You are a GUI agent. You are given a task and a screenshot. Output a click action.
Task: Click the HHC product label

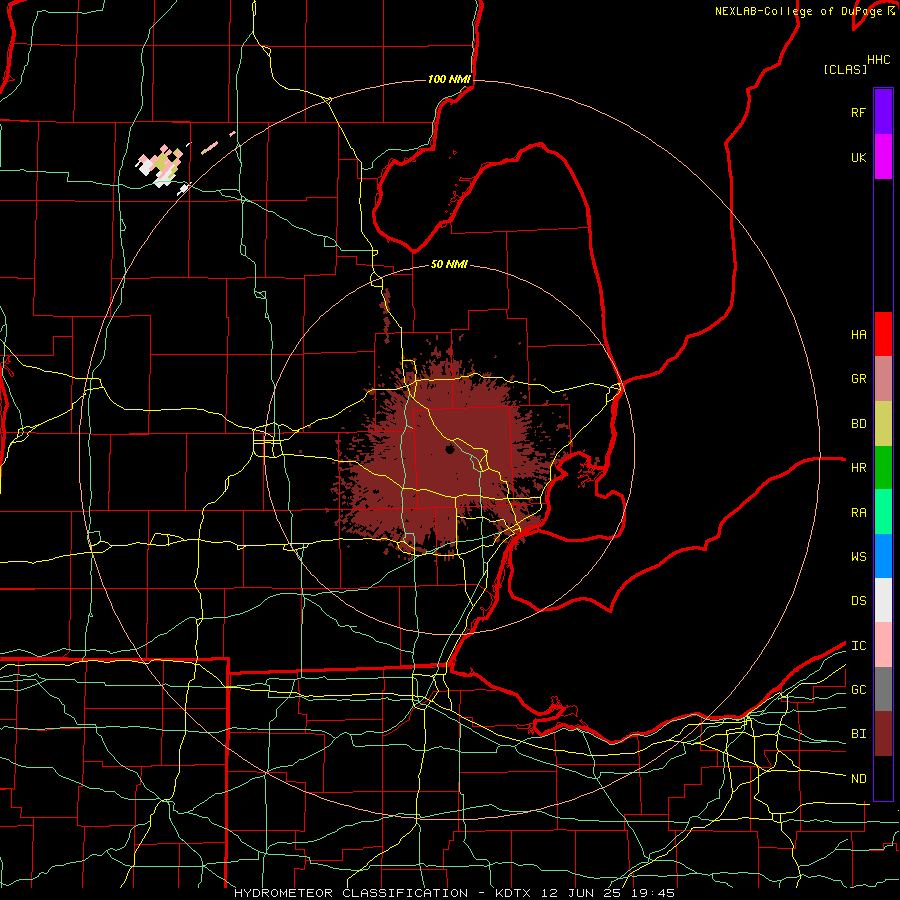point(879,60)
